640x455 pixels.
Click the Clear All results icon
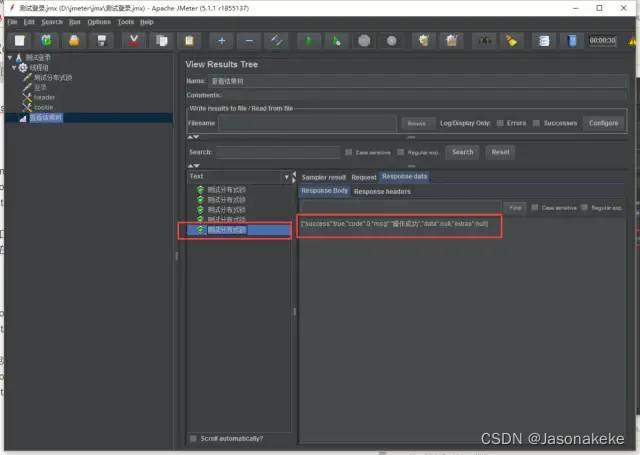451,40
